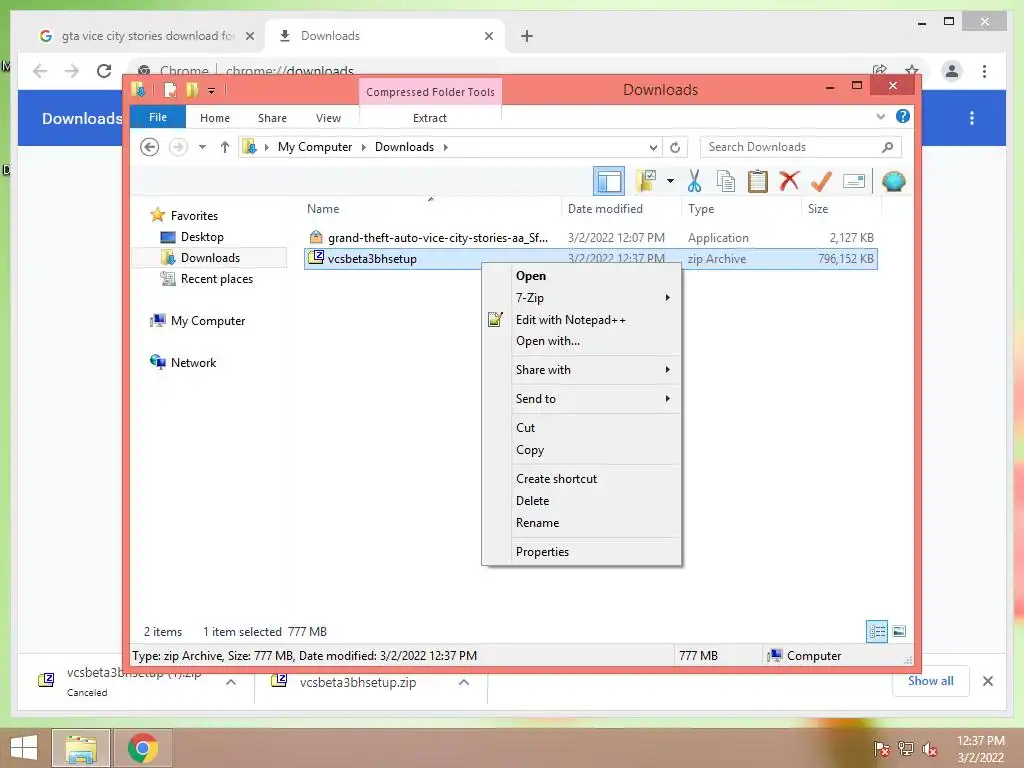Expand the Explorer ribbon chevron

click(x=880, y=116)
